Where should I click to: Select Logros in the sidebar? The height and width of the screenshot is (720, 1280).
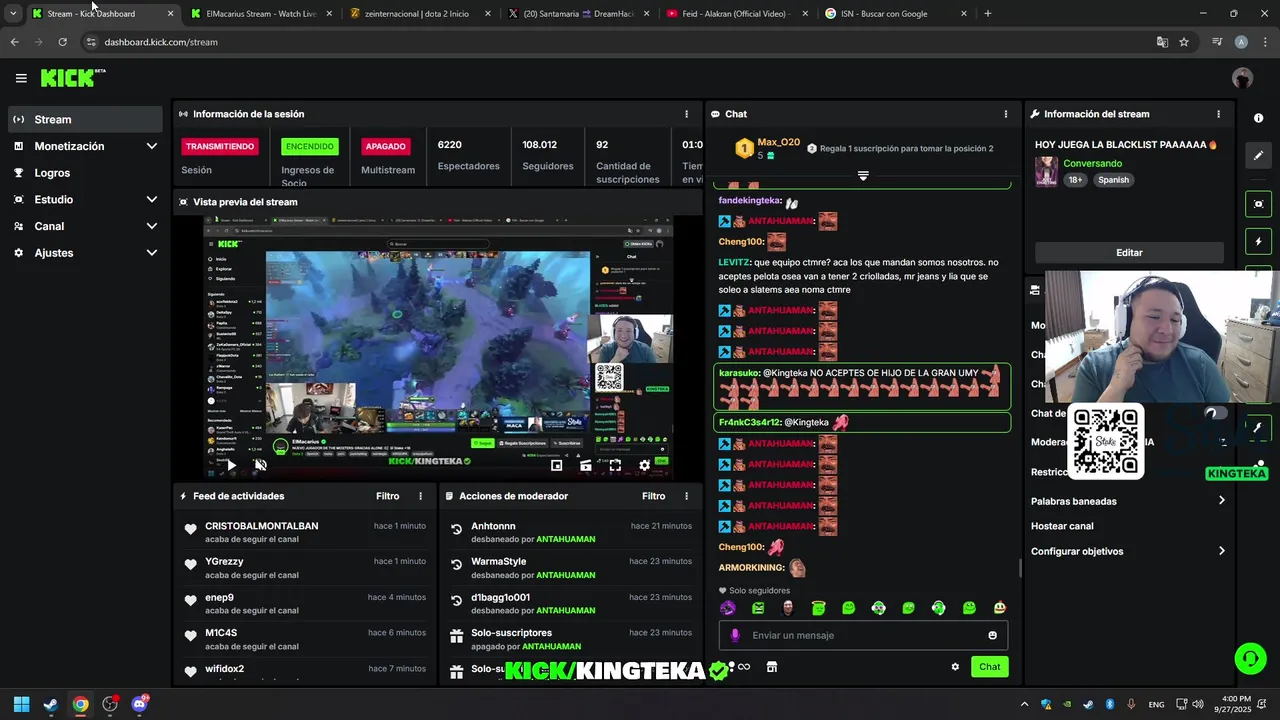(x=85, y=173)
